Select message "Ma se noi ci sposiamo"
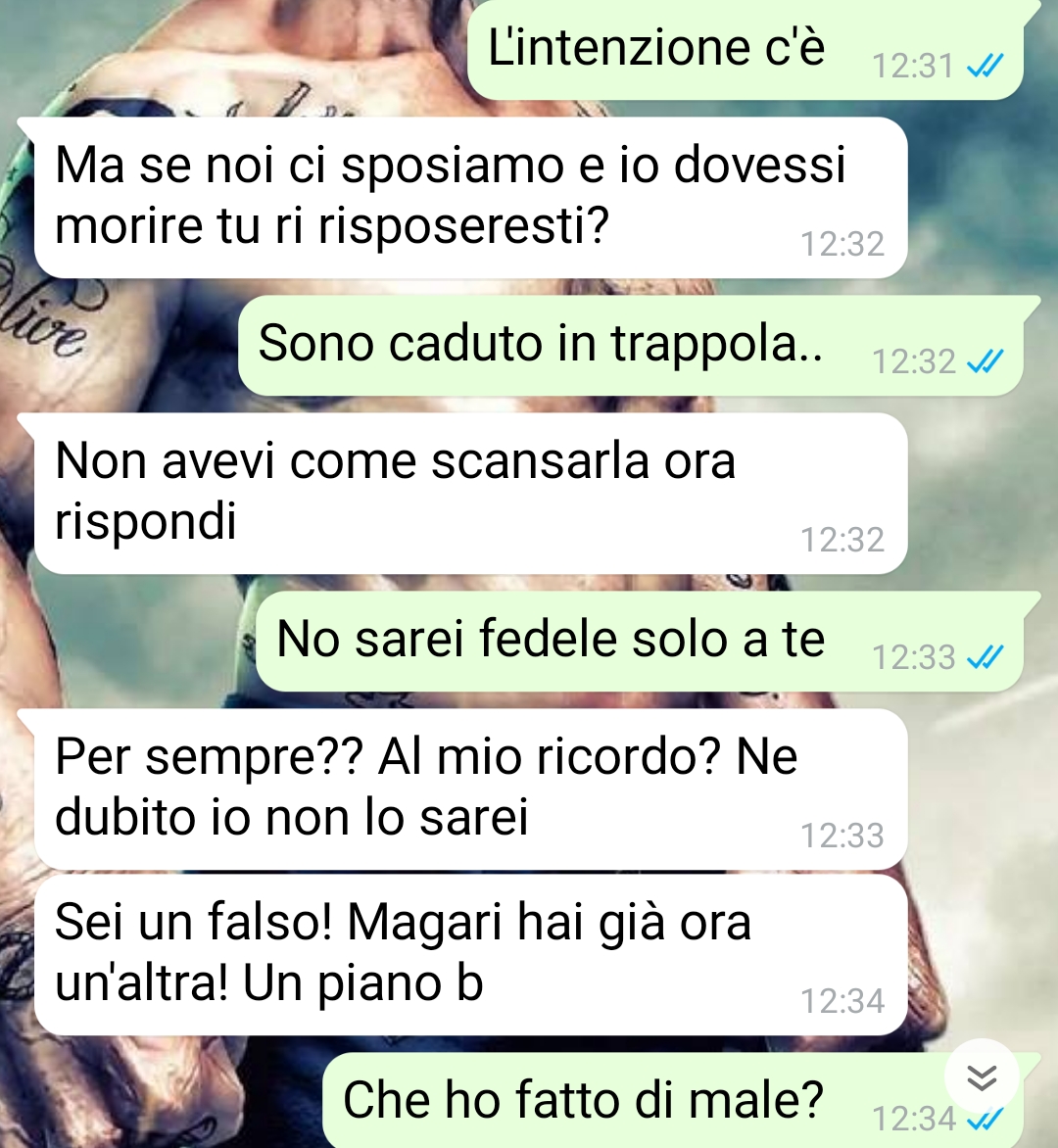The image size is (1058, 1148). tap(470, 197)
